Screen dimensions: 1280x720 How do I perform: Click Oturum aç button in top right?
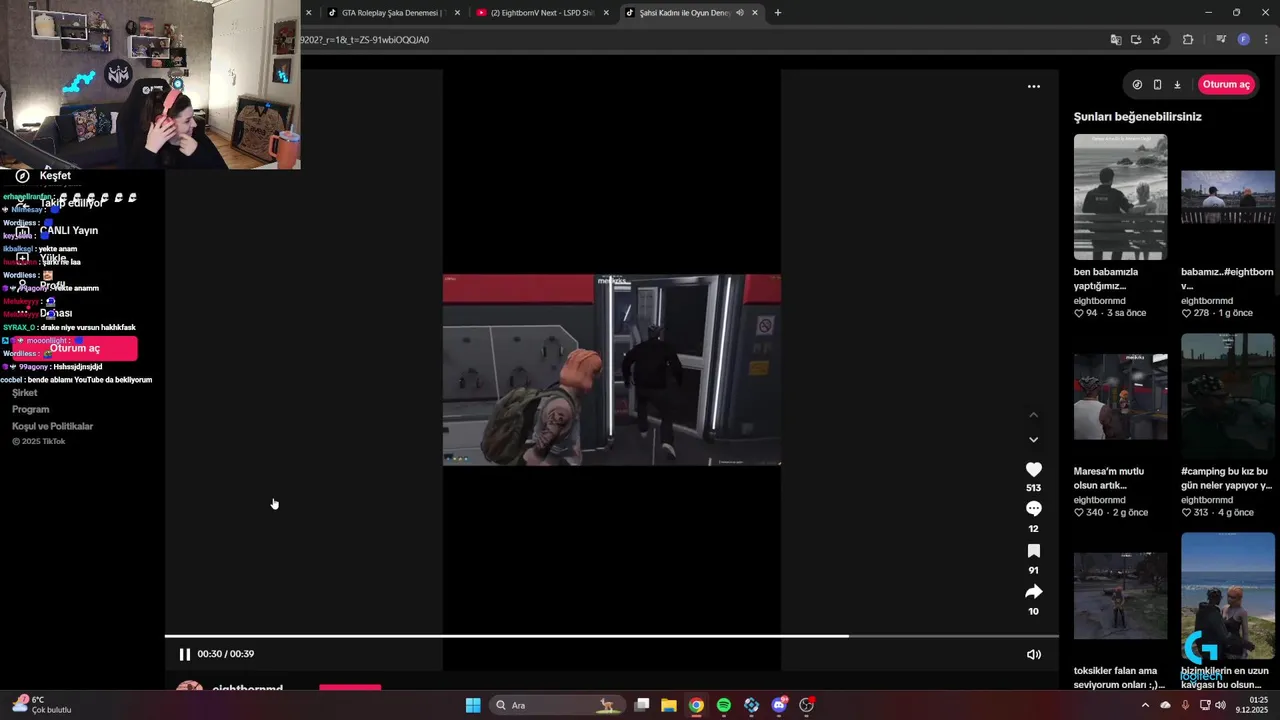point(1226,84)
